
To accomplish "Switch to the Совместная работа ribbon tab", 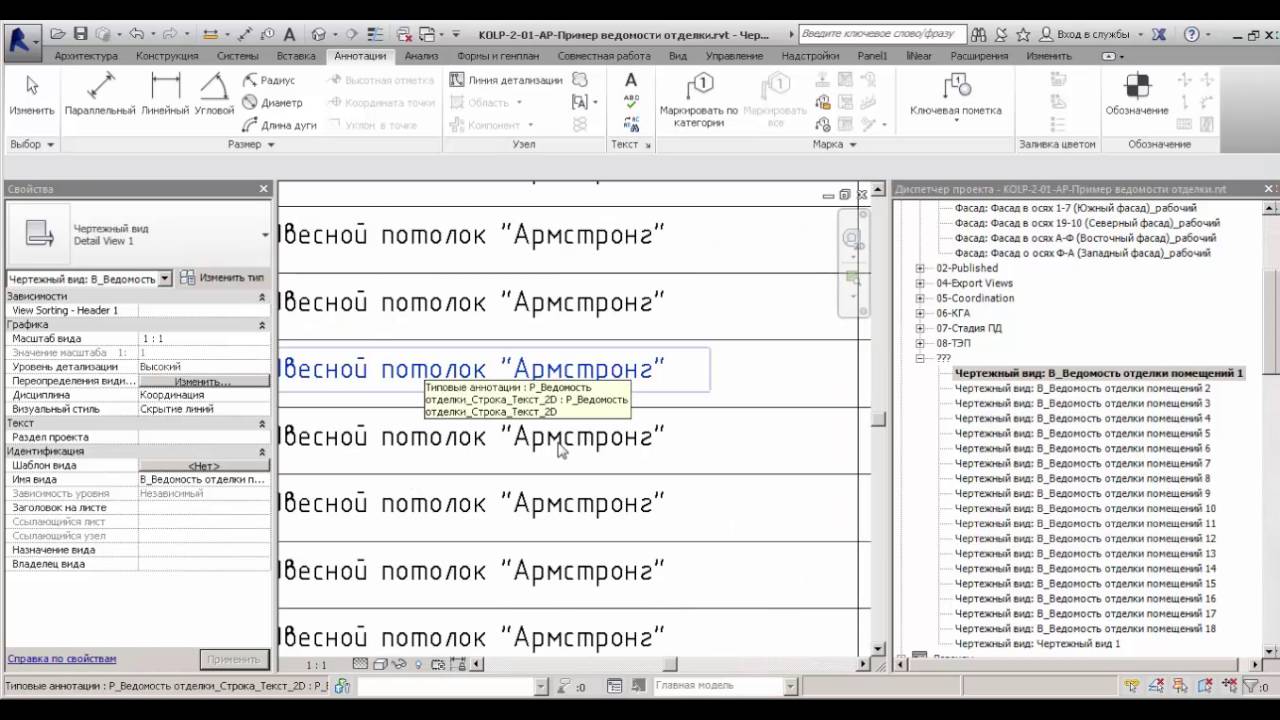I will point(604,56).
